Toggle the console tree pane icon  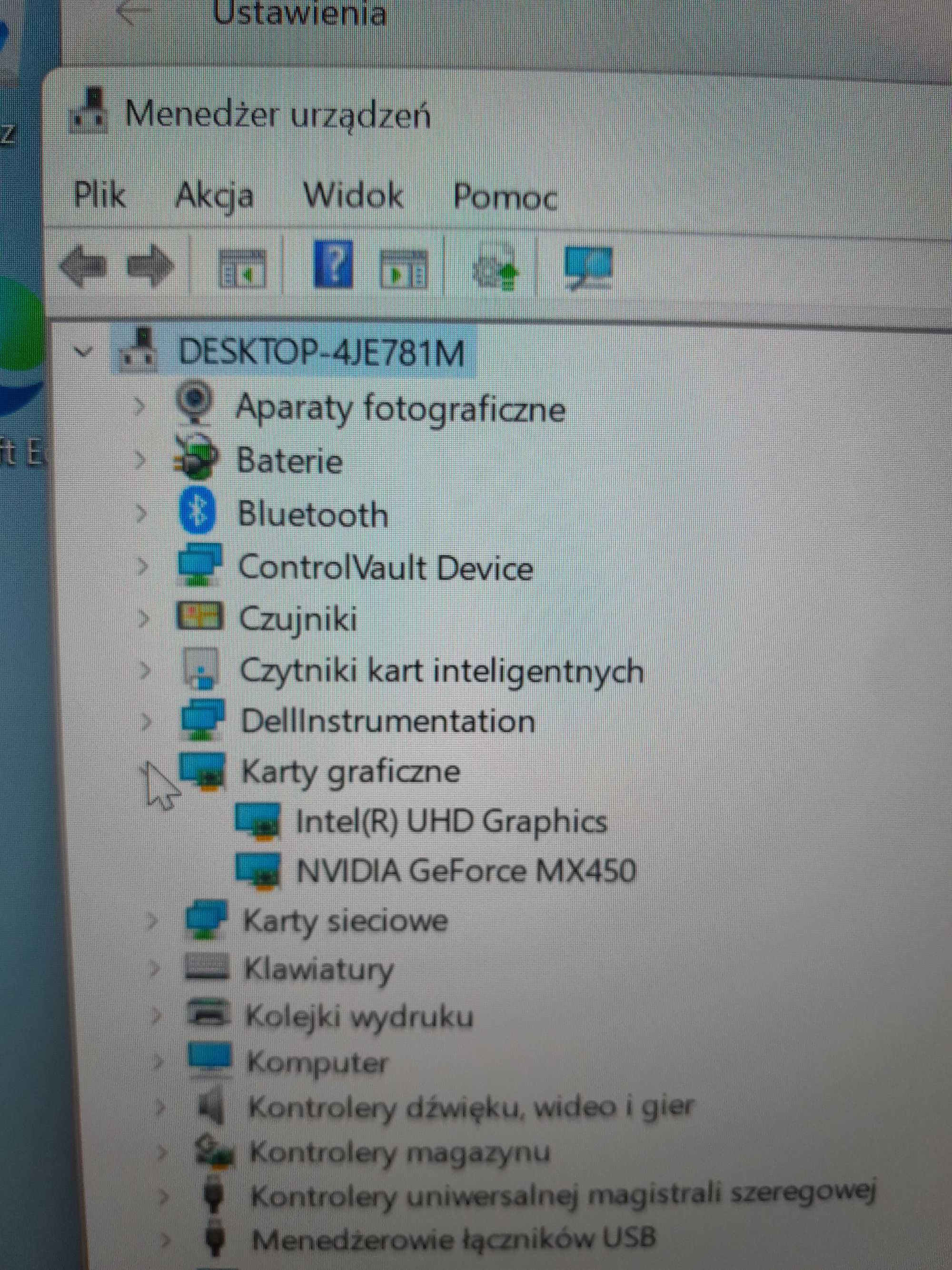point(242,268)
